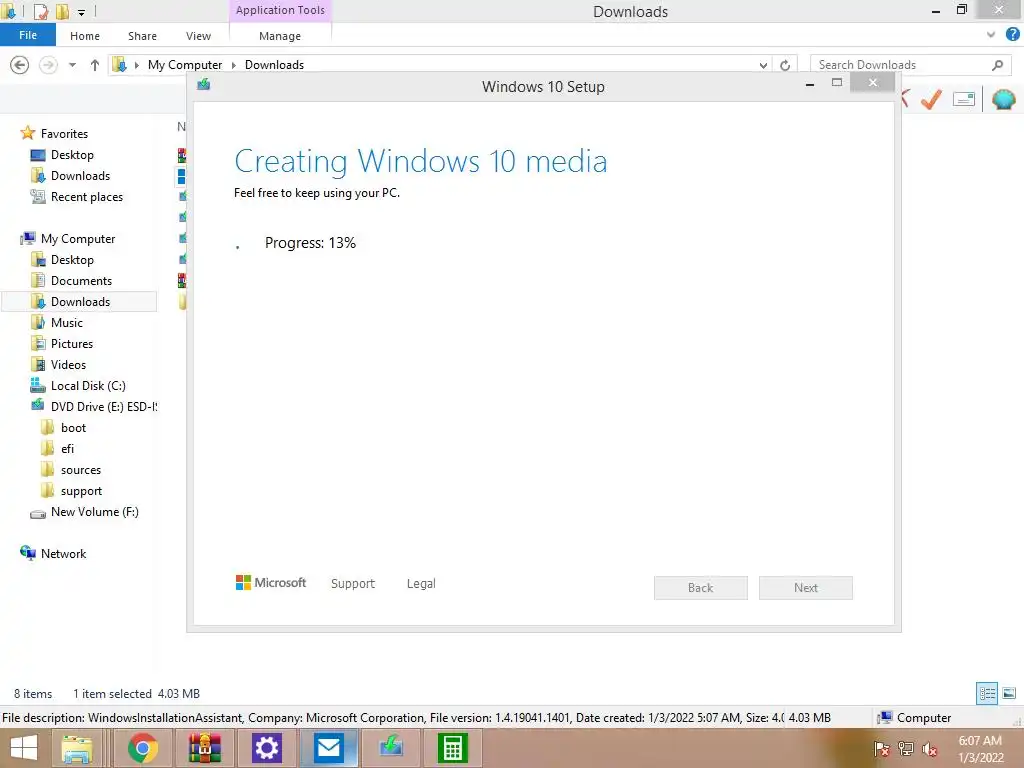This screenshot has height=768, width=1024.
Task: Click the Properties icon in quick access toolbar
Action: pyautogui.click(x=40, y=11)
